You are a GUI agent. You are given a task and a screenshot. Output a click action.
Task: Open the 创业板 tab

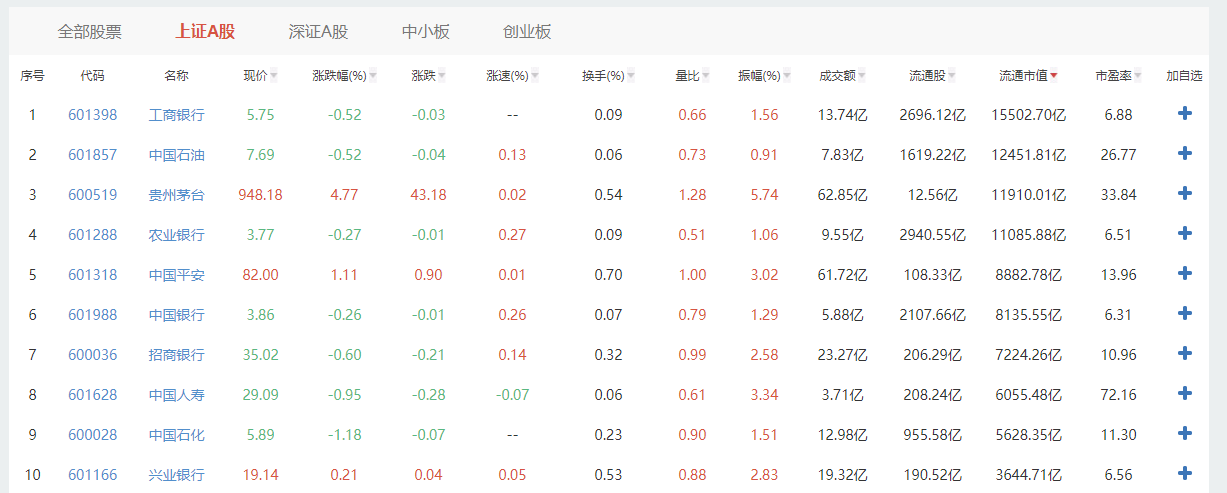pos(527,32)
